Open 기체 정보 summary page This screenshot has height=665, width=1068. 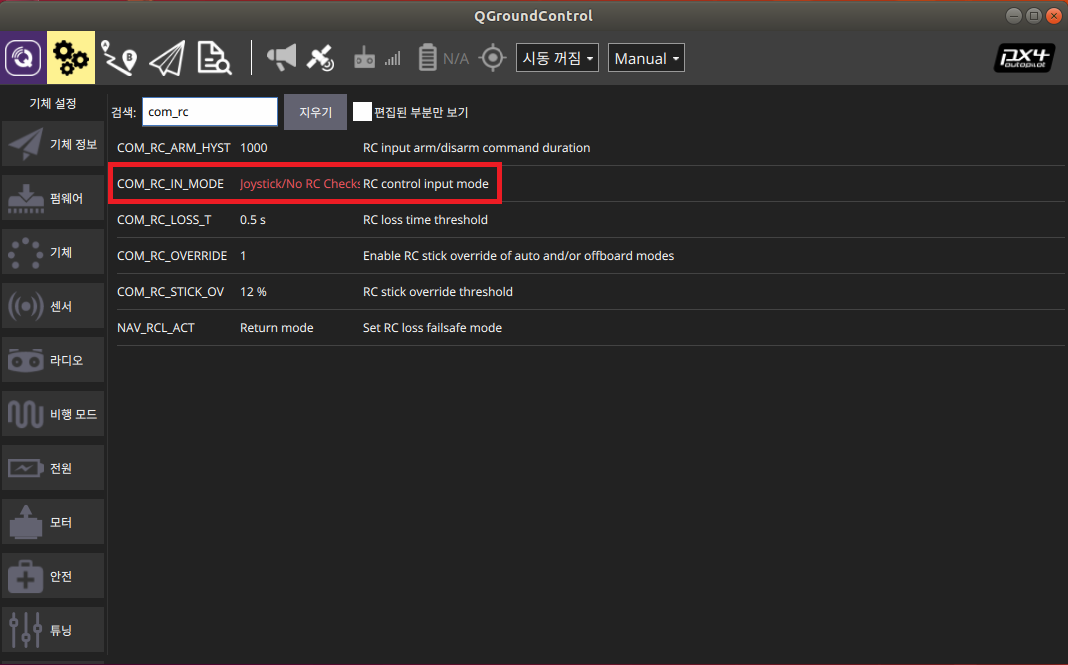pos(53,144)
